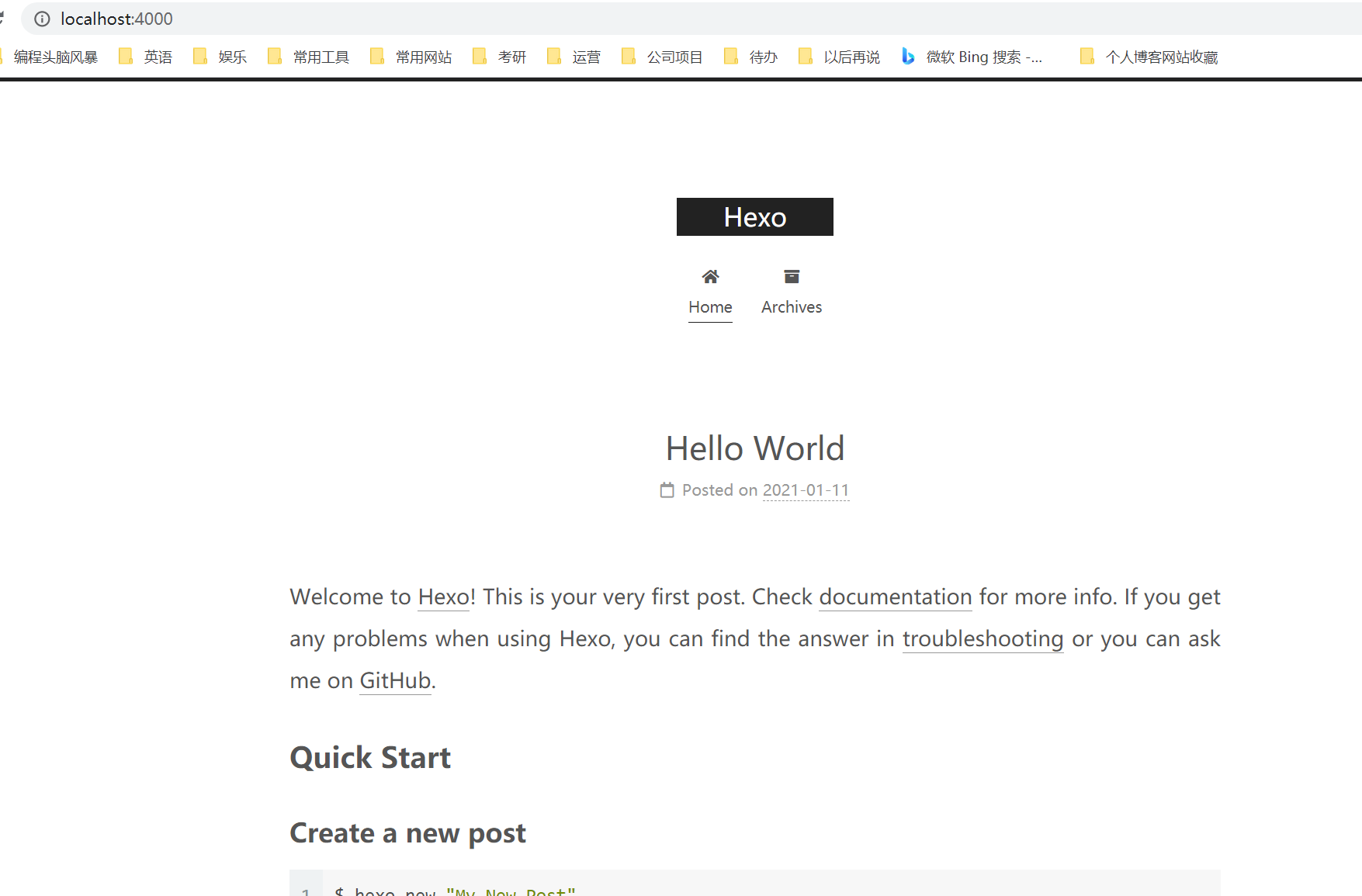The width and height of the screenshot is (1362, 896).
Task: Open the documentation link
Action: pyautogui.click(x=896, y=597)
